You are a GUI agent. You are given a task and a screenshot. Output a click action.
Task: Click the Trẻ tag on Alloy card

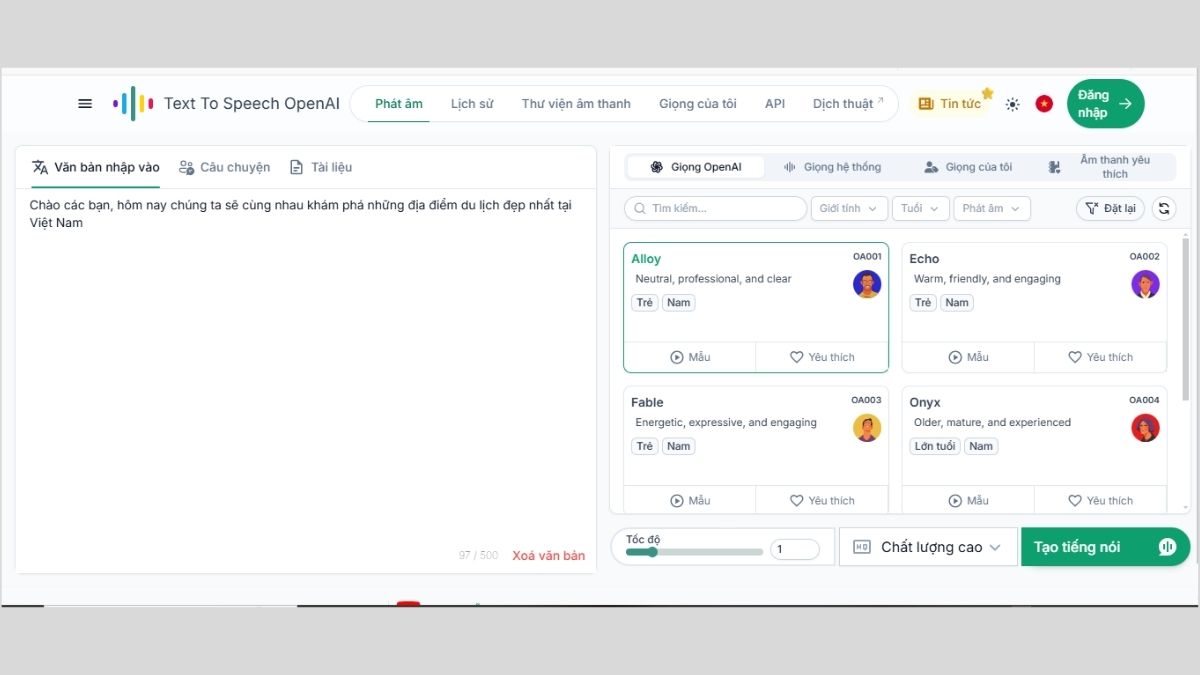point(644,303)
